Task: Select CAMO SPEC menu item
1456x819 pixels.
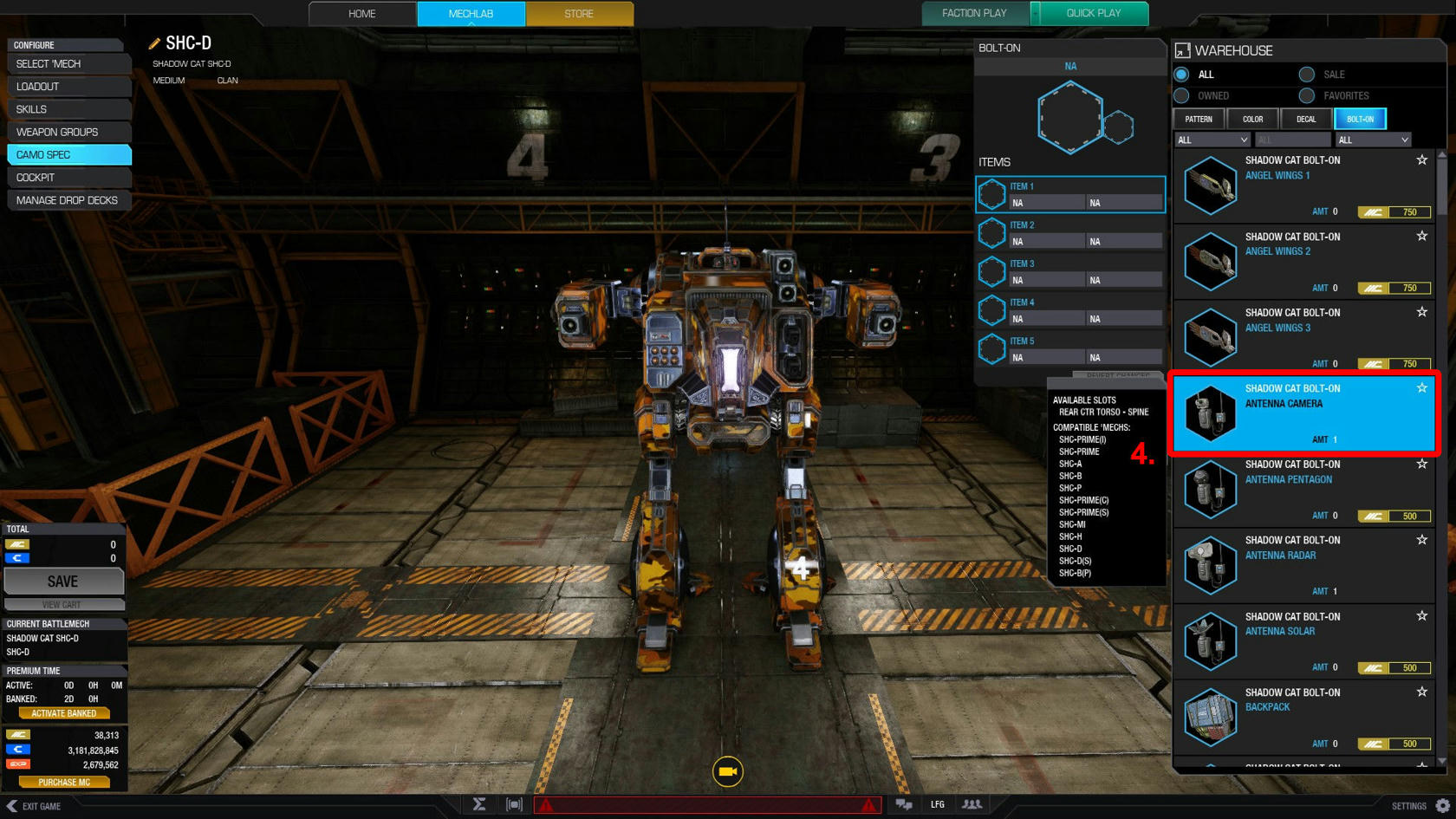Action: coord(69,154)
